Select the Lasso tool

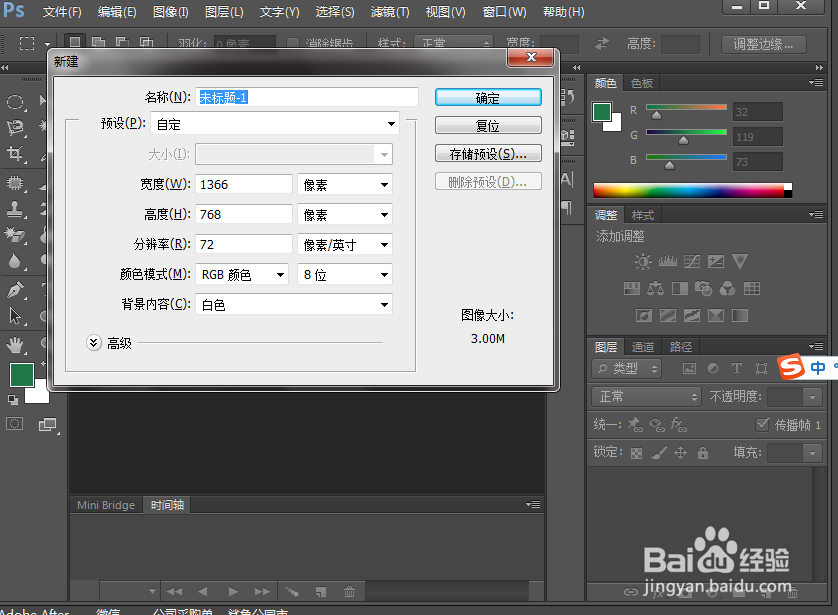[x=15, y=127]
